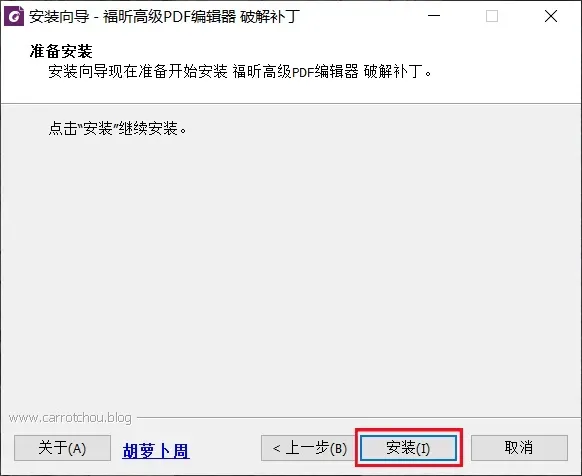Minimize the setup wizard window

coord(434,16)
